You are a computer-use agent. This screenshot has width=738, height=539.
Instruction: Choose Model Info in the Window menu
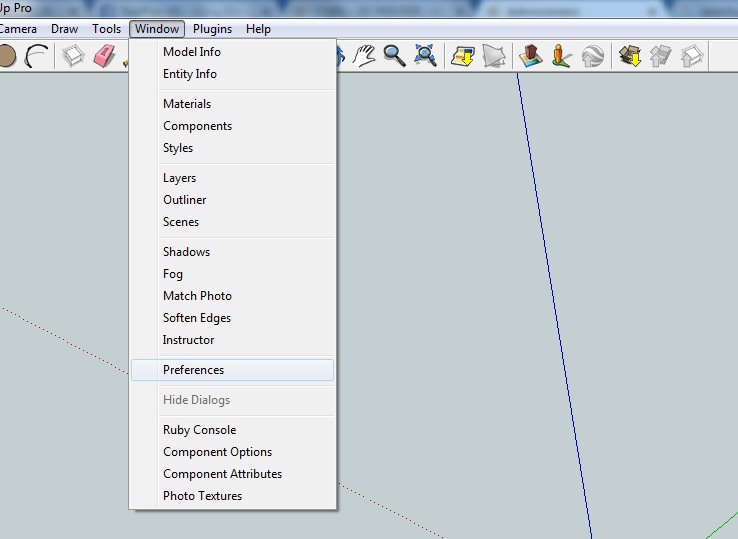pyautogui.click(x=192, y=52)
